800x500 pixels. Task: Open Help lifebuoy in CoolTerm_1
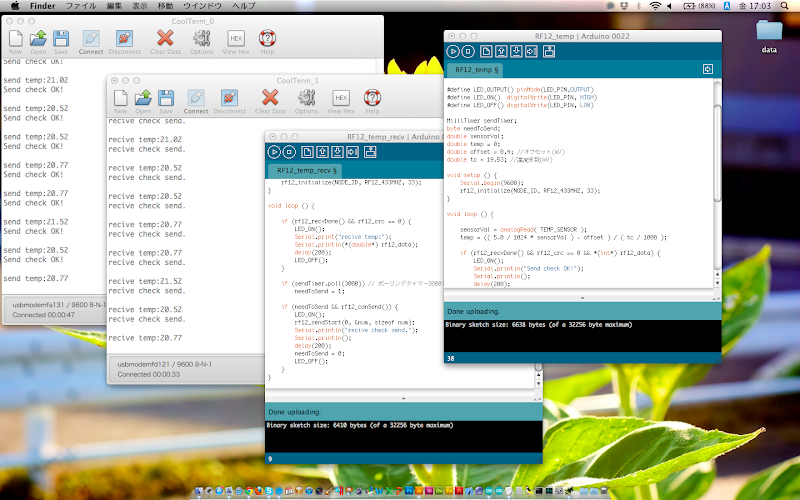[x=372, y=98]
